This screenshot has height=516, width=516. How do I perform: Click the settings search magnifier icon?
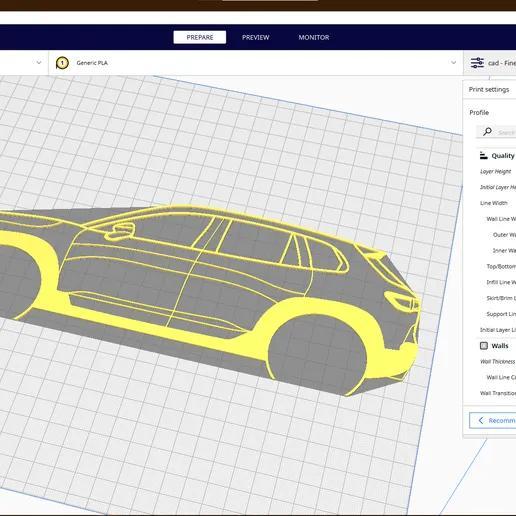(x=487, y=132)
